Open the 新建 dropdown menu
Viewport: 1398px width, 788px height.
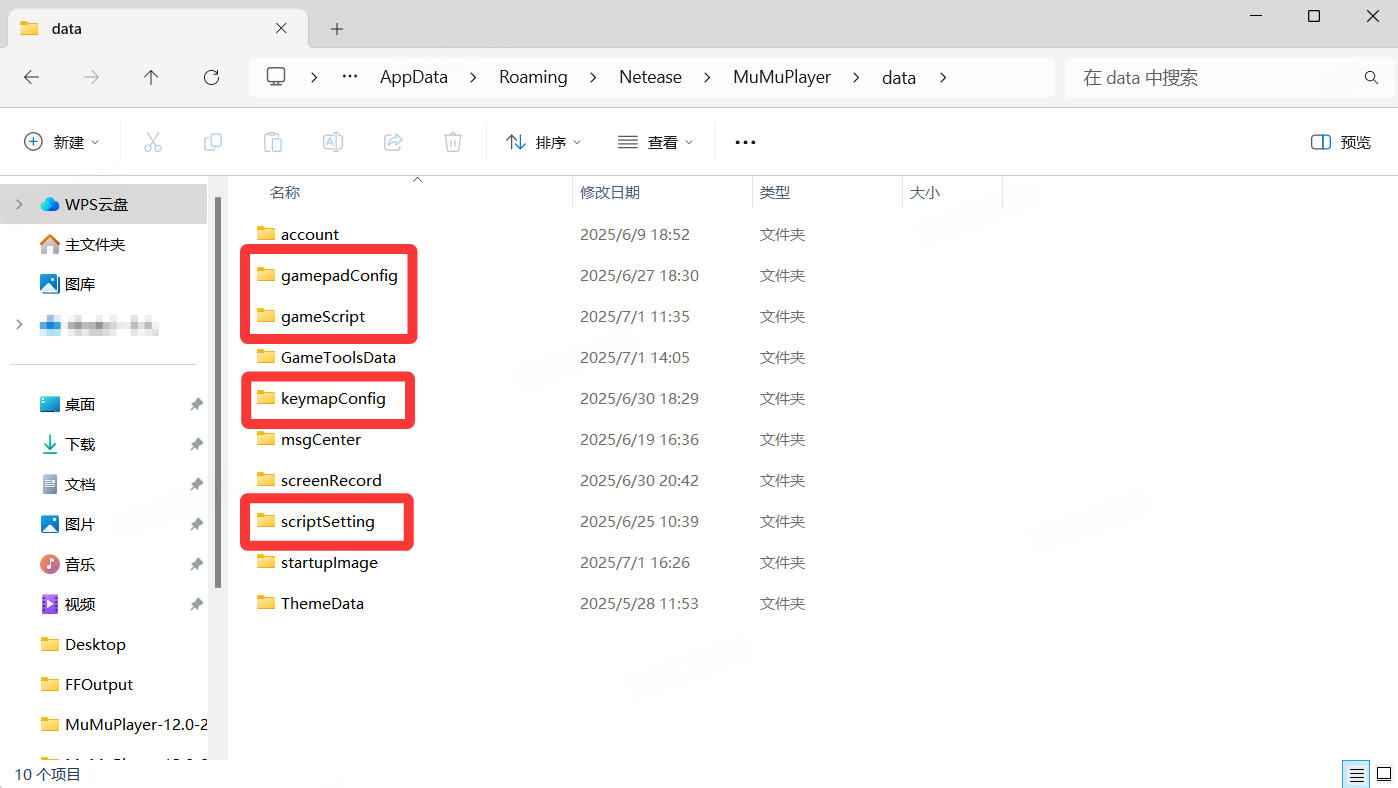pos(62,141)
